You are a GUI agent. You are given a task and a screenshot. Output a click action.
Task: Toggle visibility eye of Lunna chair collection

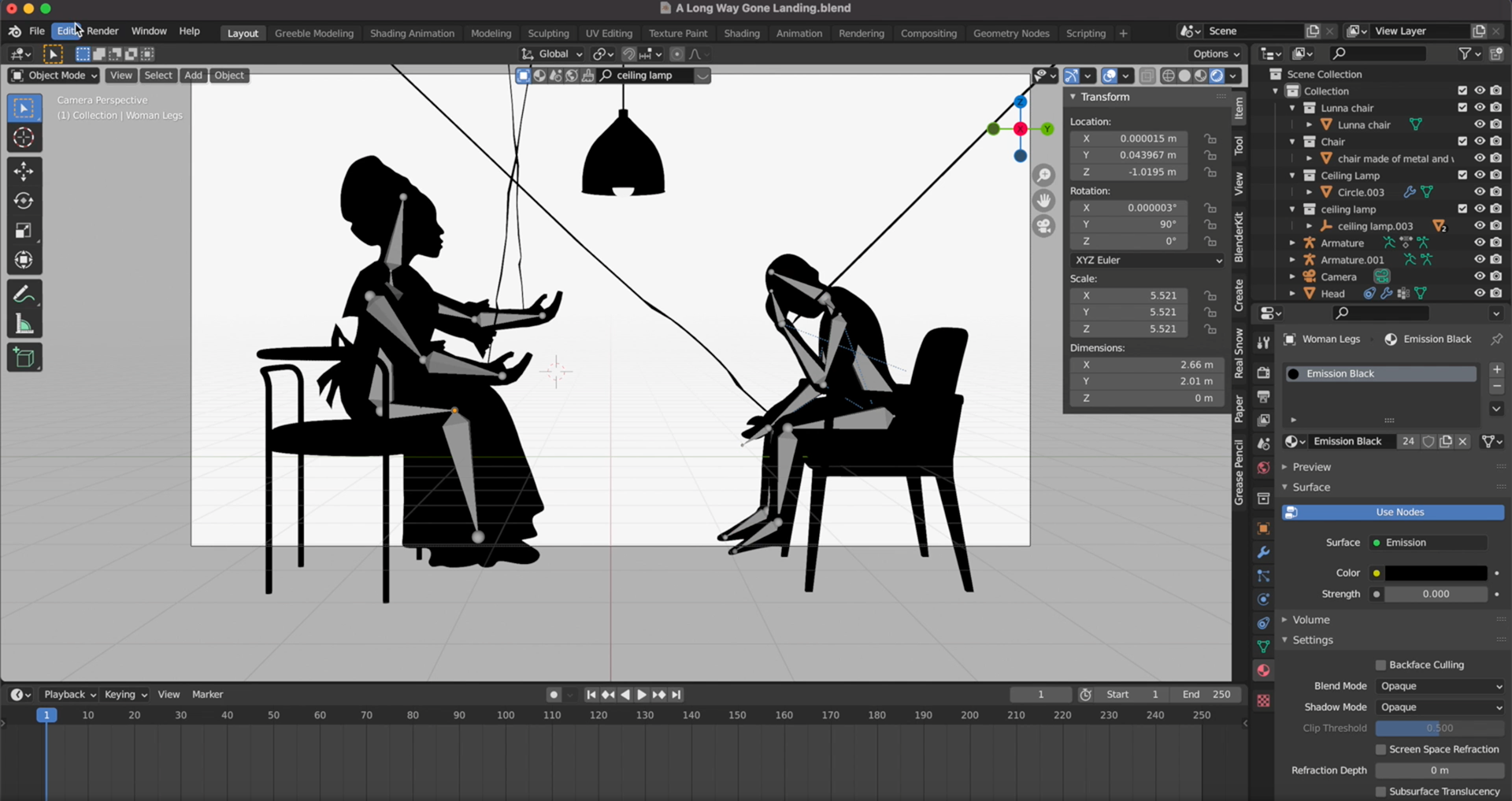pyautogui.click(x=1479, y=108)
